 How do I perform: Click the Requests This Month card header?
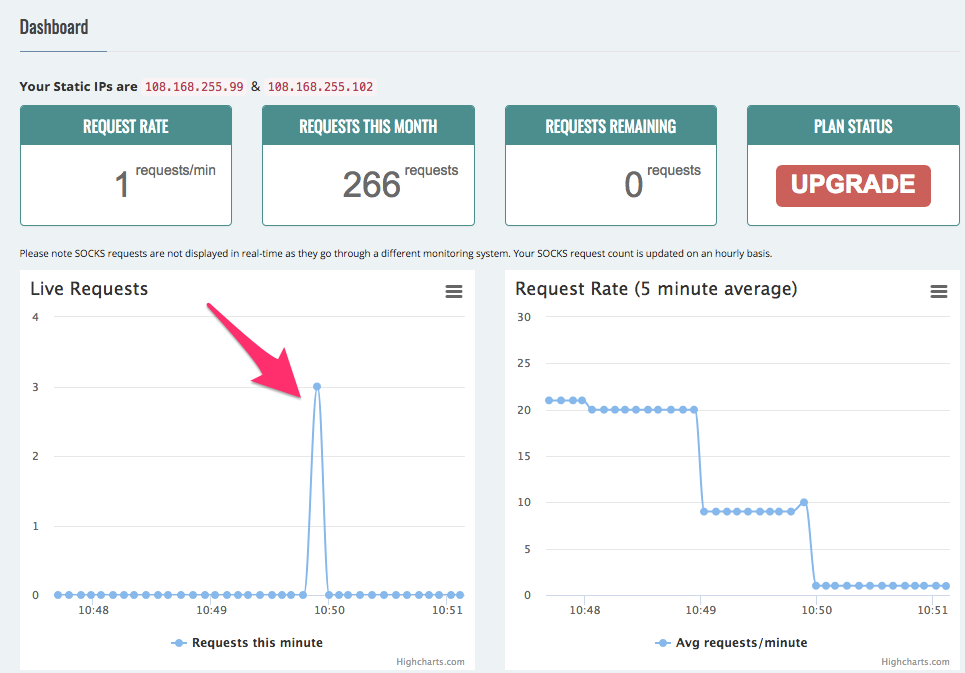[x=368, y=125]
